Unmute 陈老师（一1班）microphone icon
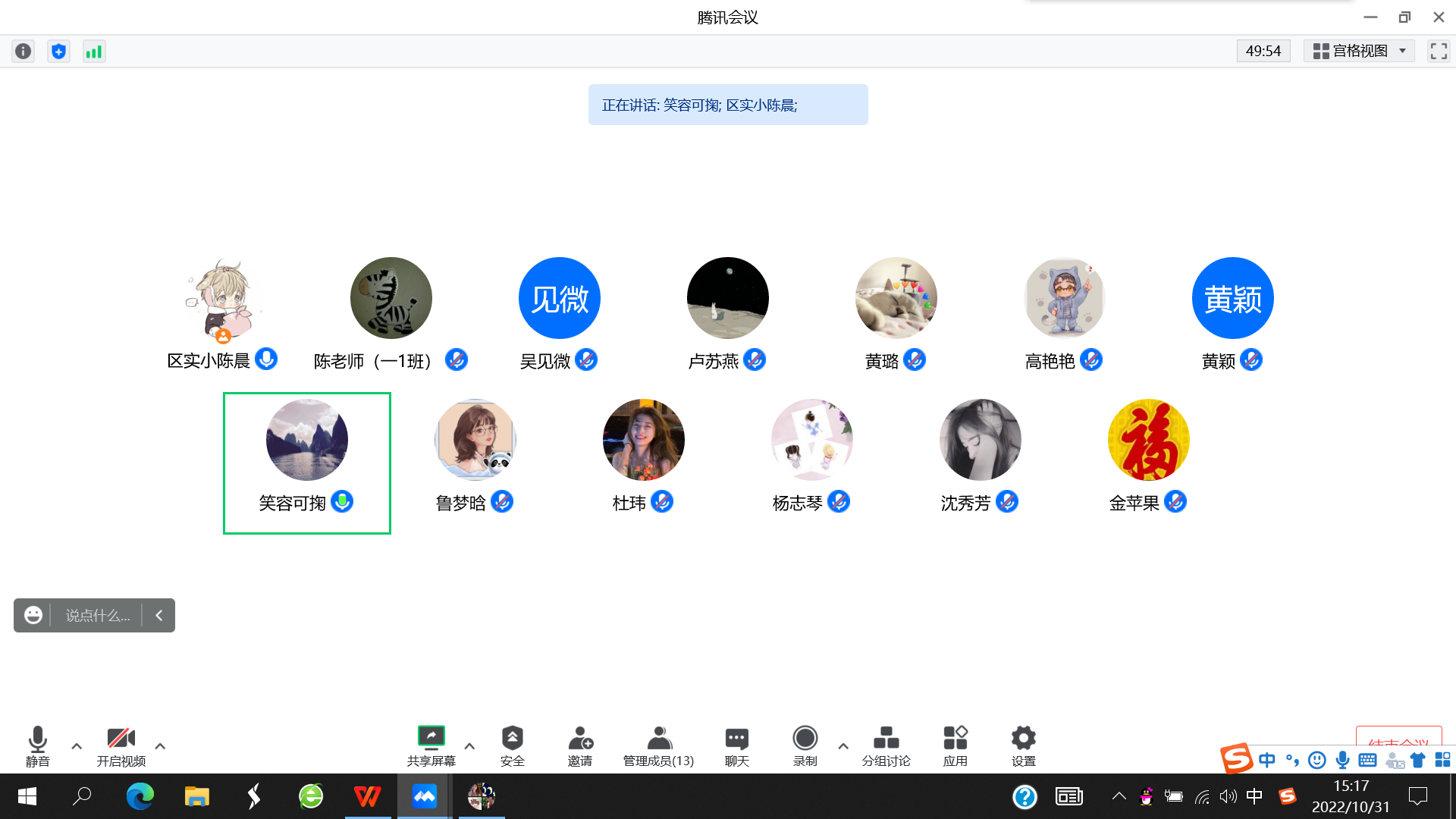Image resolution: width=1456 pixels, height=819 pixels. (x=457, y=359)
